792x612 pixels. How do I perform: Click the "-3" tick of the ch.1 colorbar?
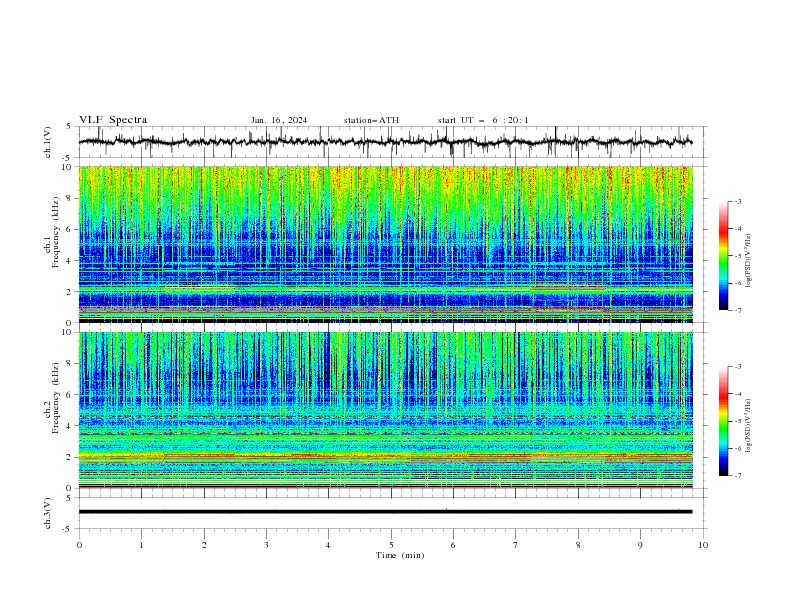click(x=738, y=201)
